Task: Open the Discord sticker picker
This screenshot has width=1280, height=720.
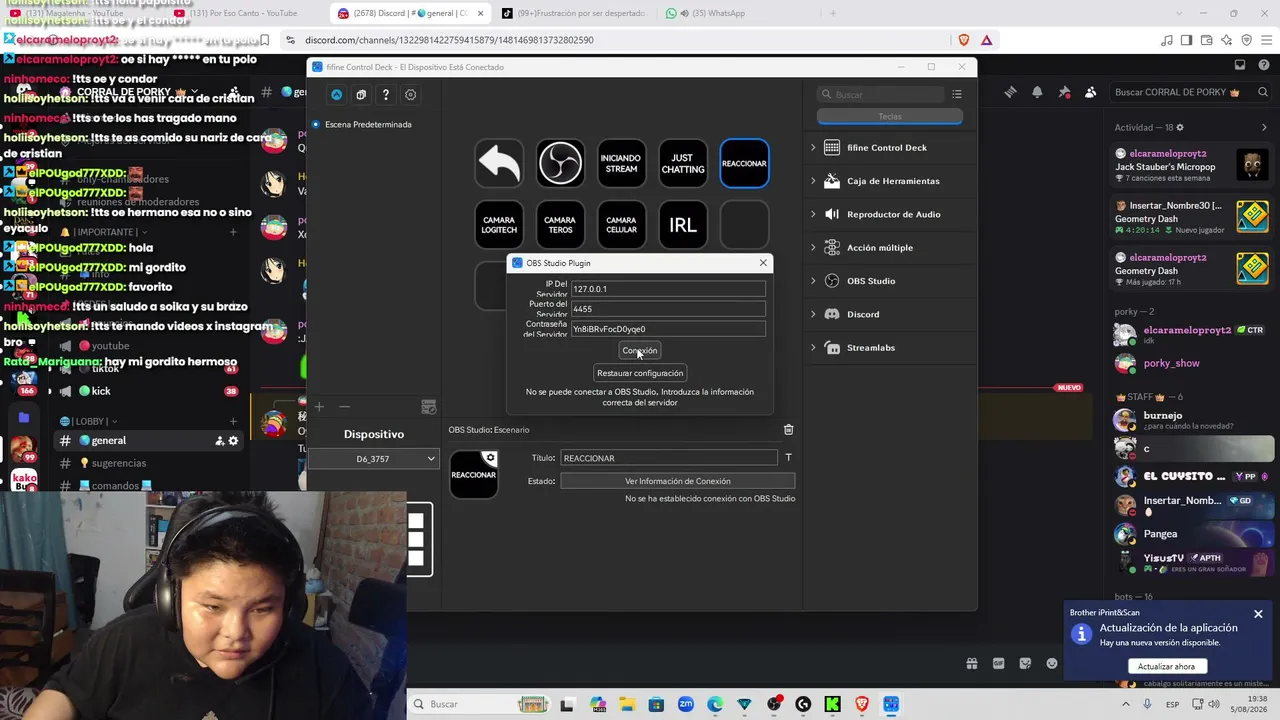Action: click(x=1025, y=663)
